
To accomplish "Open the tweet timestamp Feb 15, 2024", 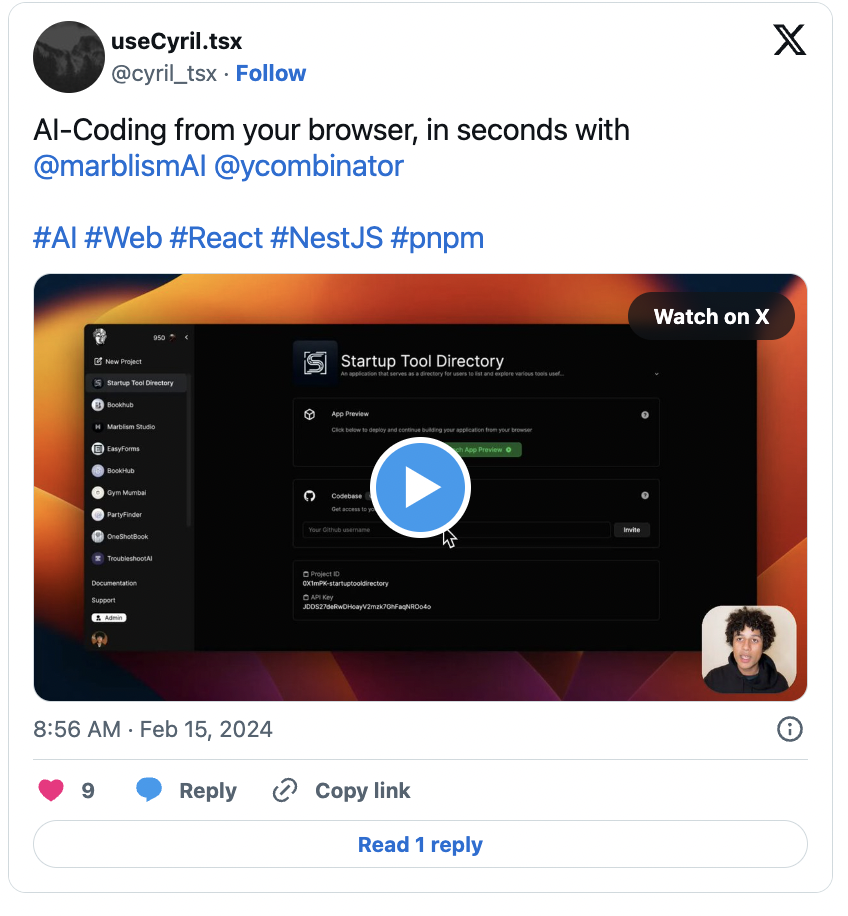I will (153, 730).
